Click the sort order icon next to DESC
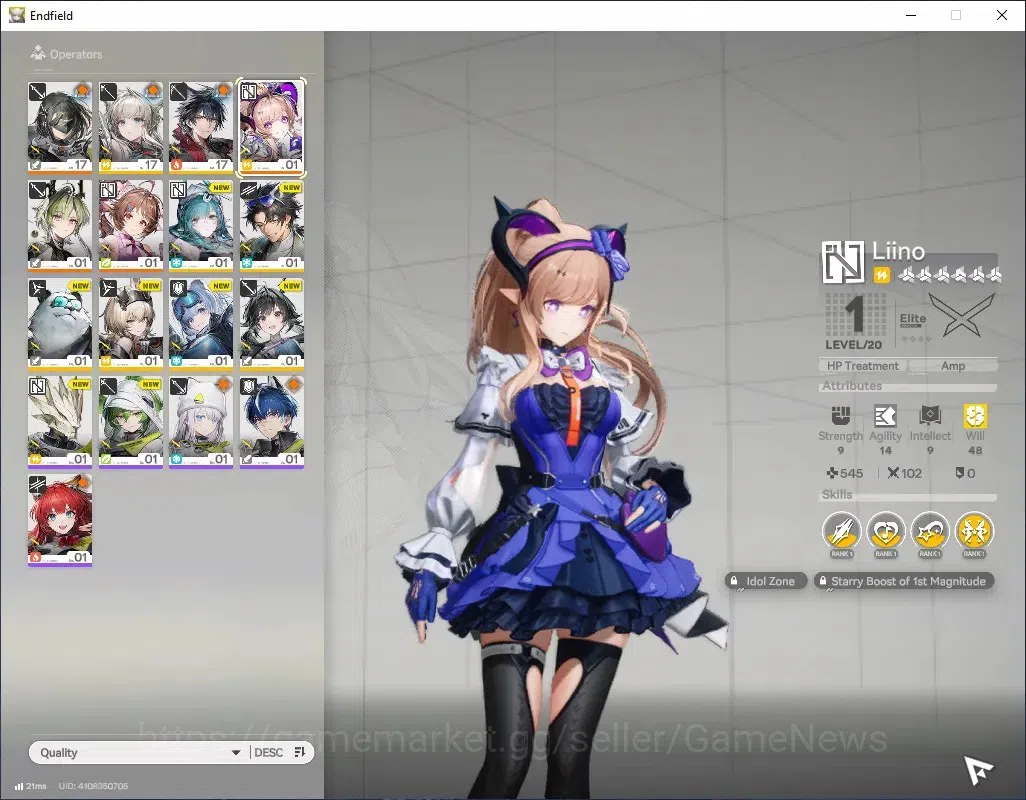 300,752
